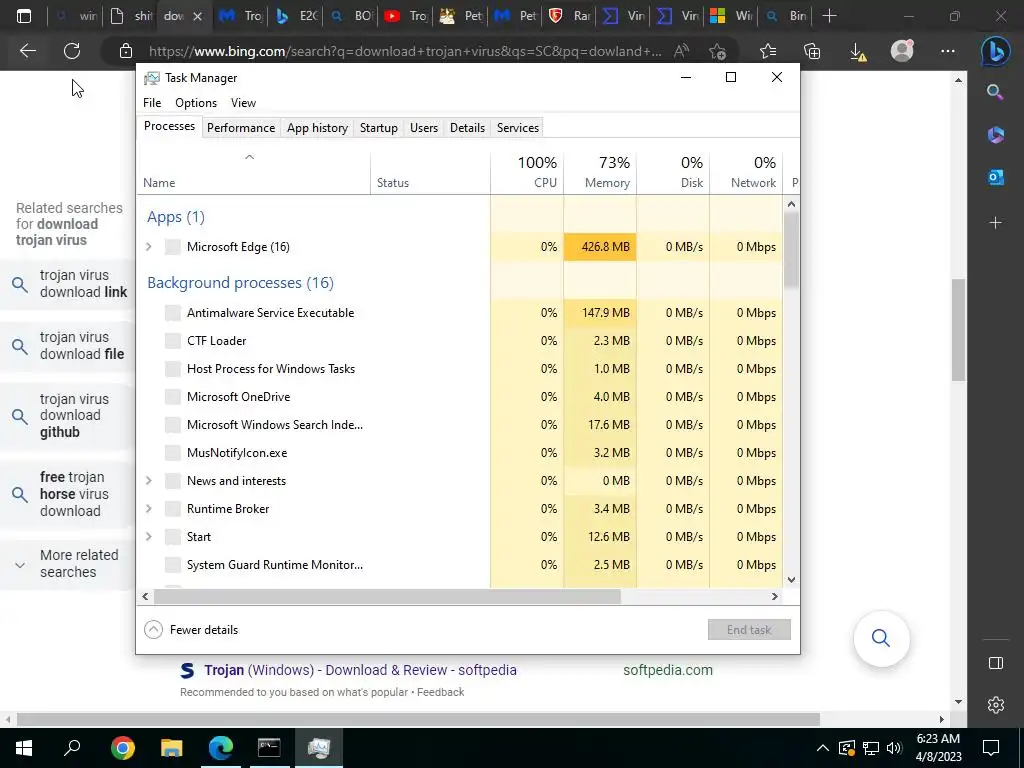Switch to the YouTube tab in Edge

click(405, 16)
